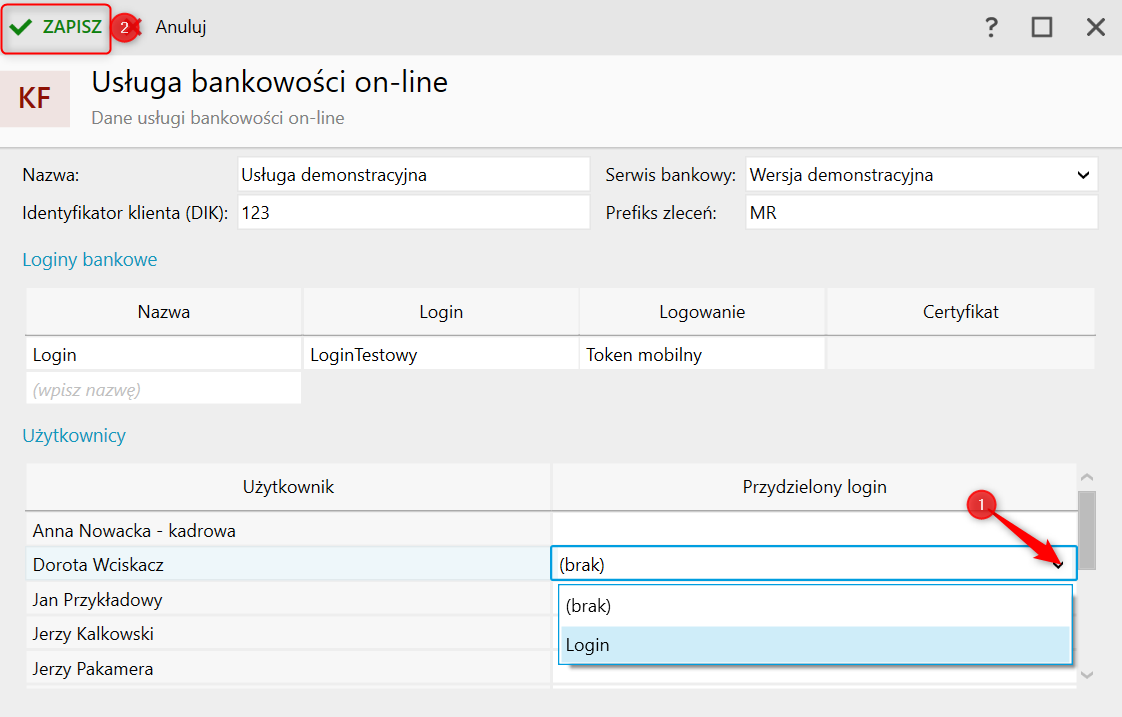Click the ZAPISZ save button
Screen dimensions: 1122x717
point(56,27)
